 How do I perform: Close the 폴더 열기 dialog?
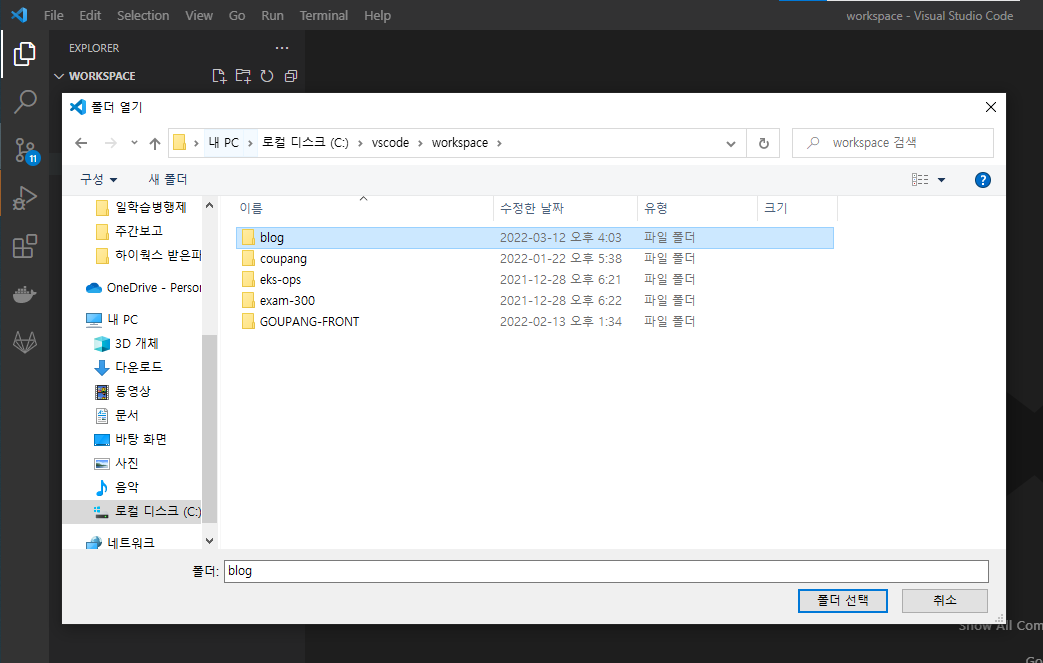(990, 107)
